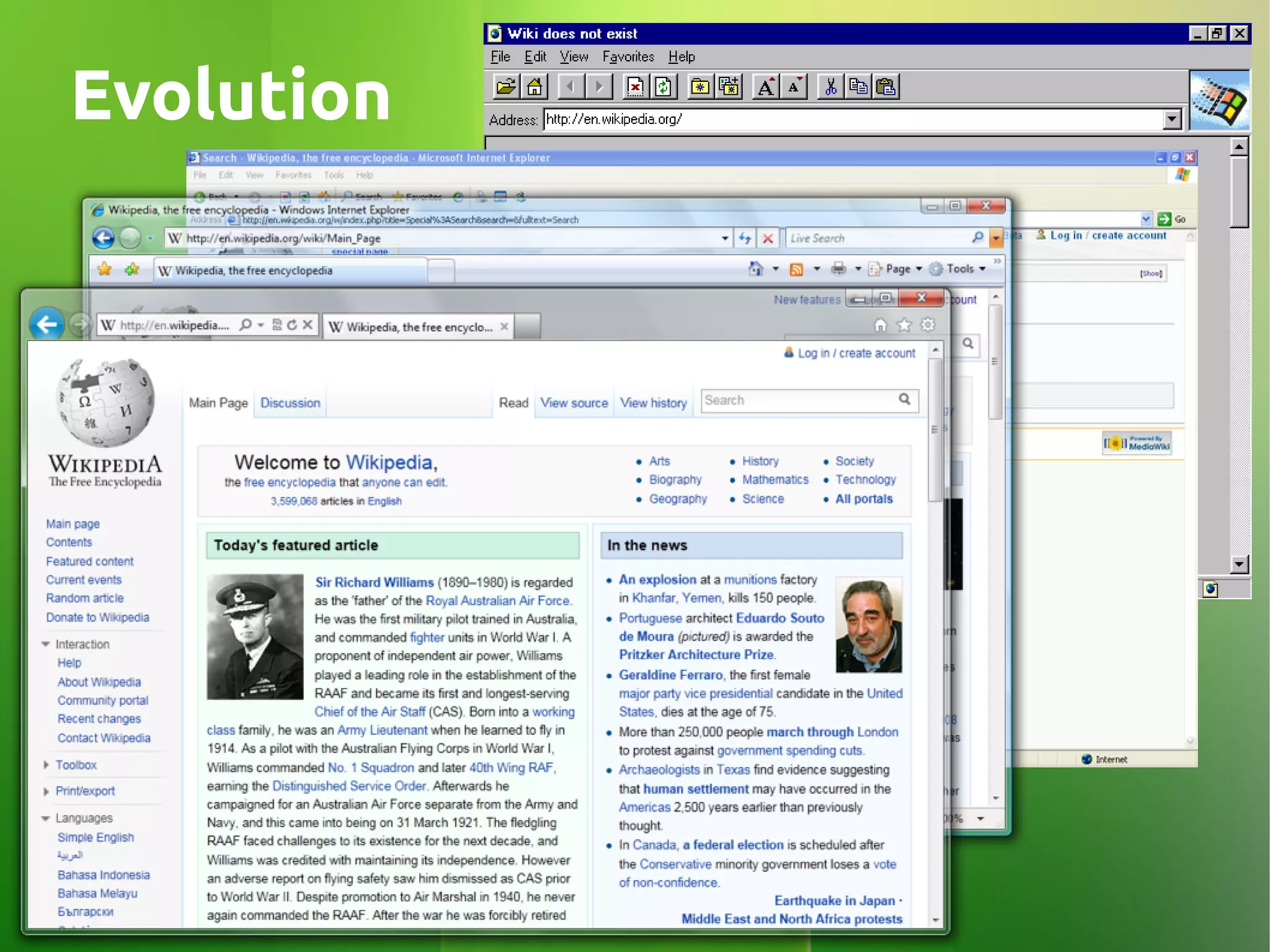Open the View history tab

point(653,403)
